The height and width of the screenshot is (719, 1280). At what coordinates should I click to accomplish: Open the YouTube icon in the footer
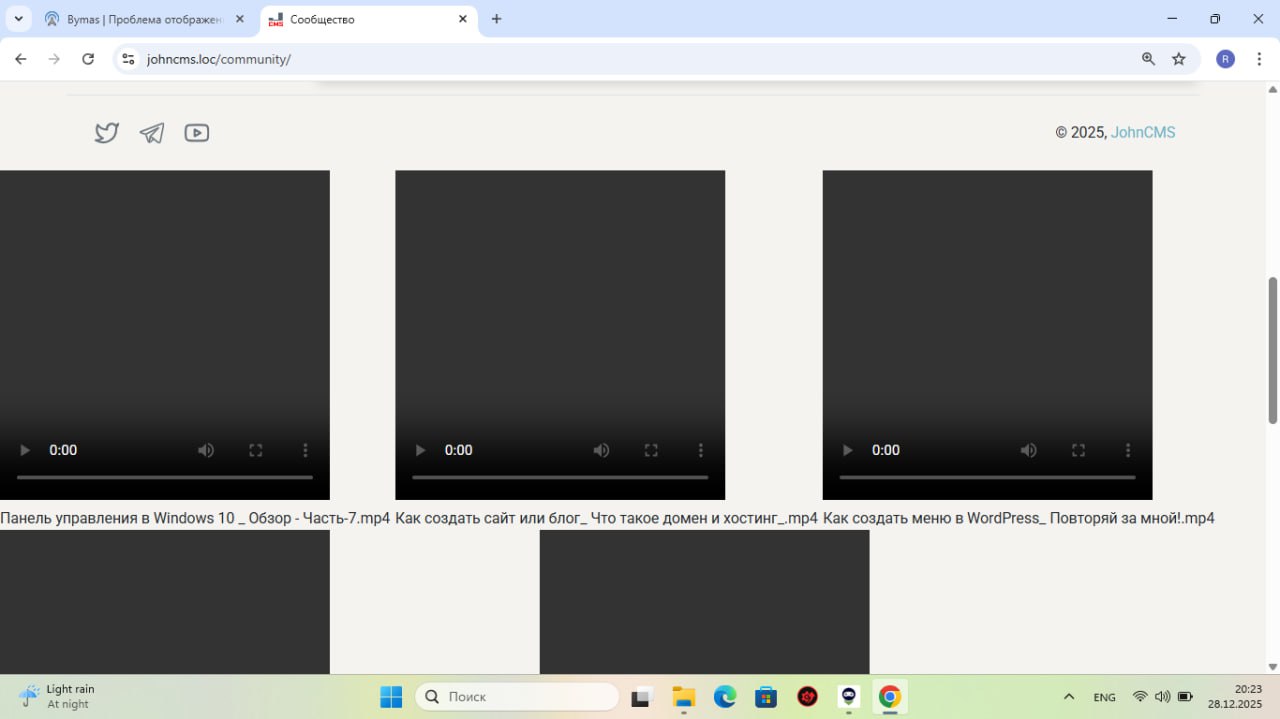(x=197, y=133)
